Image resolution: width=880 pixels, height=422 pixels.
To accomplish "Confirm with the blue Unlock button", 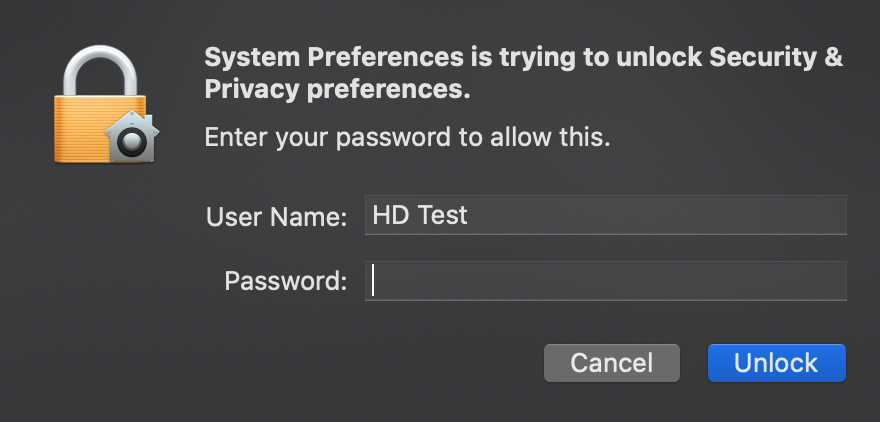I will coord(777,363).
